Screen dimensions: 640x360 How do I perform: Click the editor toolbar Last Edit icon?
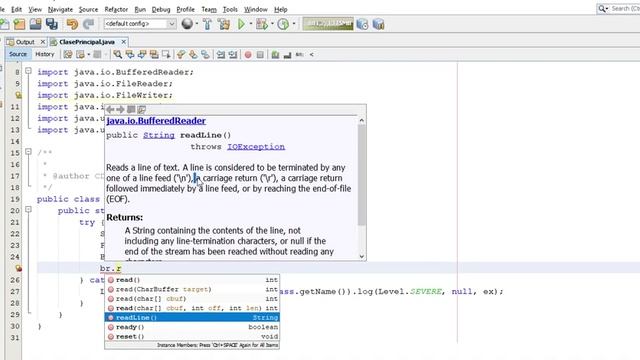[x=68, y=54]
